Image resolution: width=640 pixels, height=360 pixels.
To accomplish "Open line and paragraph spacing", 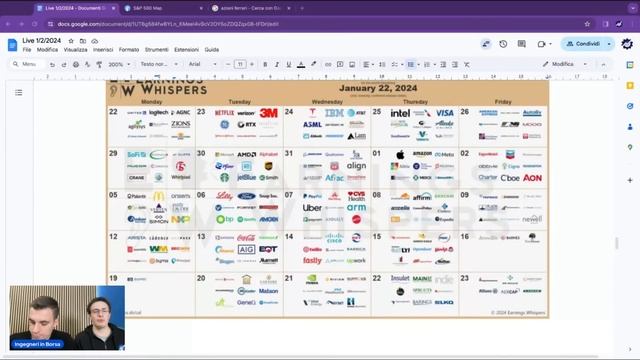I will click(x=382, y=64).
